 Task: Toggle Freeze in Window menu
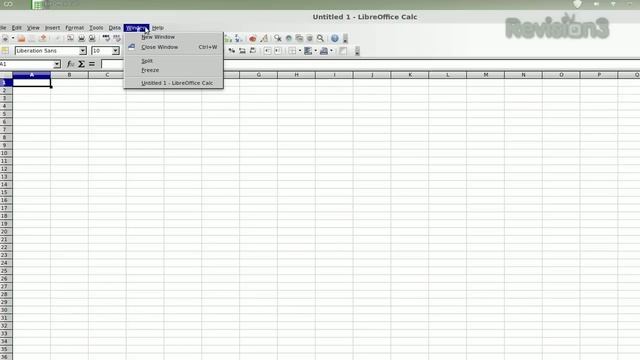click(150, 70)
